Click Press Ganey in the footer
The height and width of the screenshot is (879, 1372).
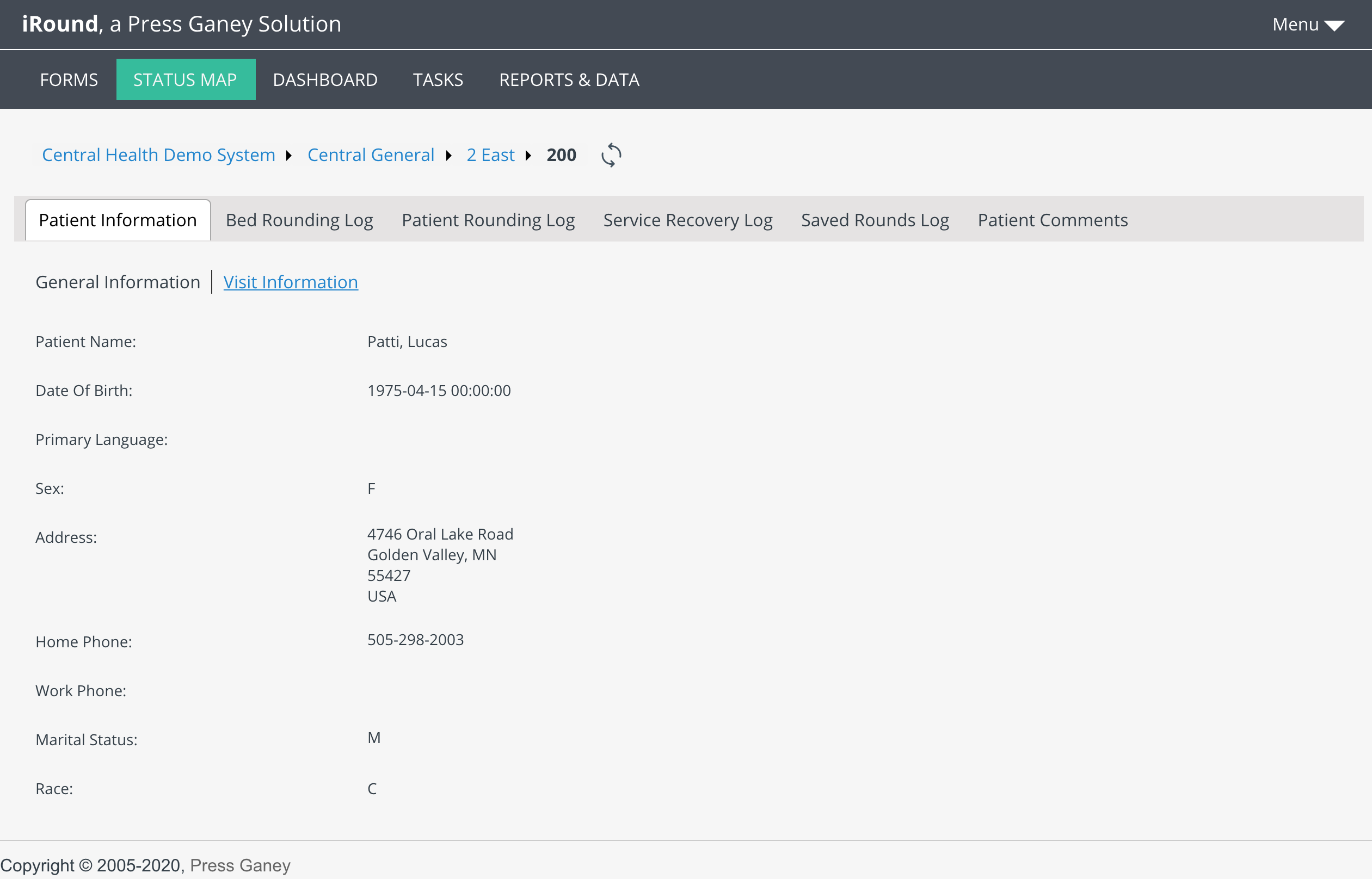(x=241, y=865)
